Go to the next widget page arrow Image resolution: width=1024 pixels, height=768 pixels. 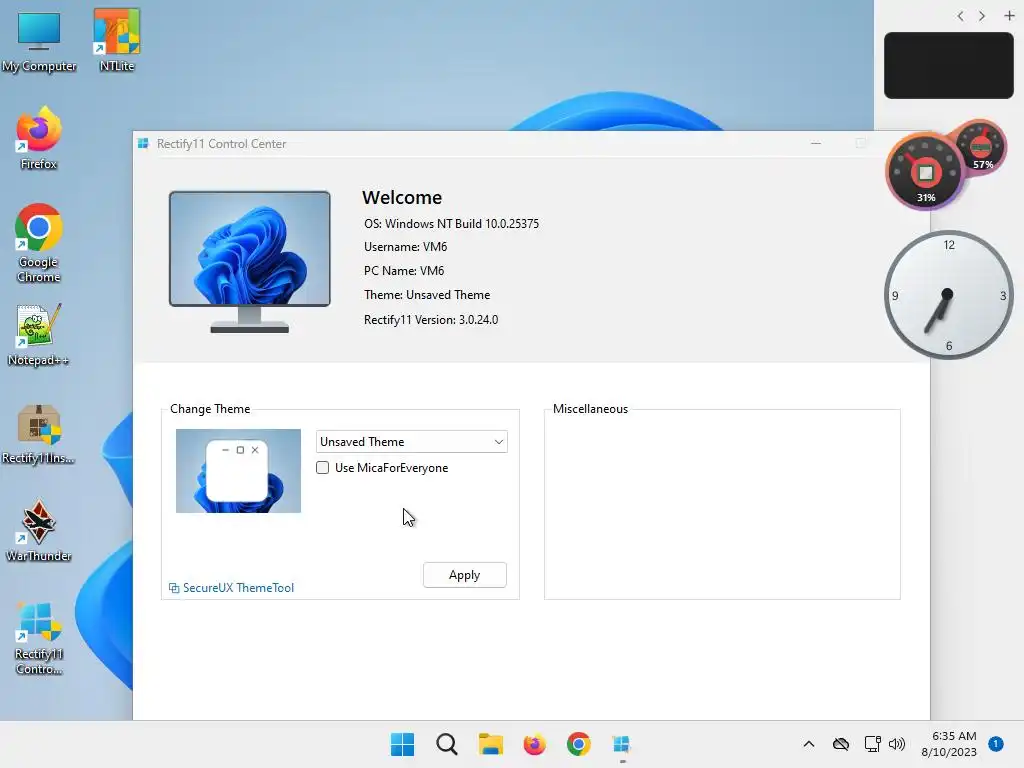coord(982,16)
